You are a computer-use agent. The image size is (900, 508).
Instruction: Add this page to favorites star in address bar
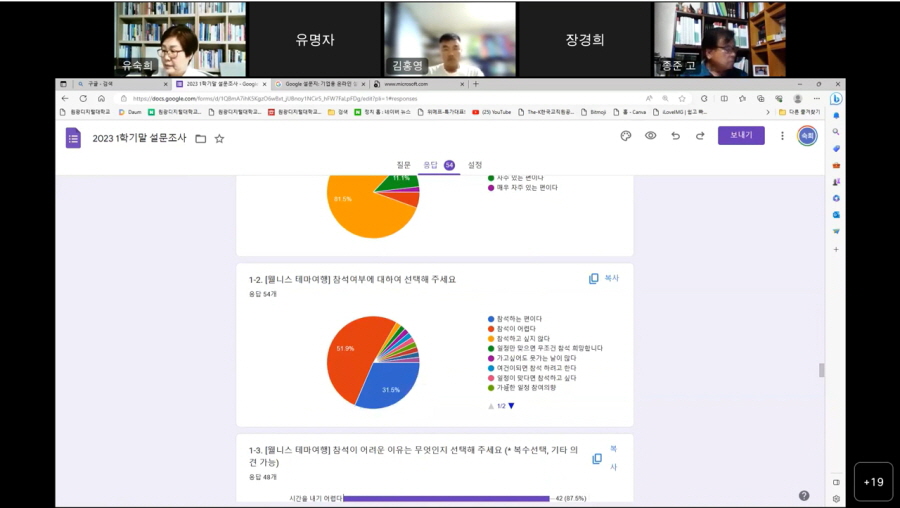pyautogui.click(x=682, y=99)
